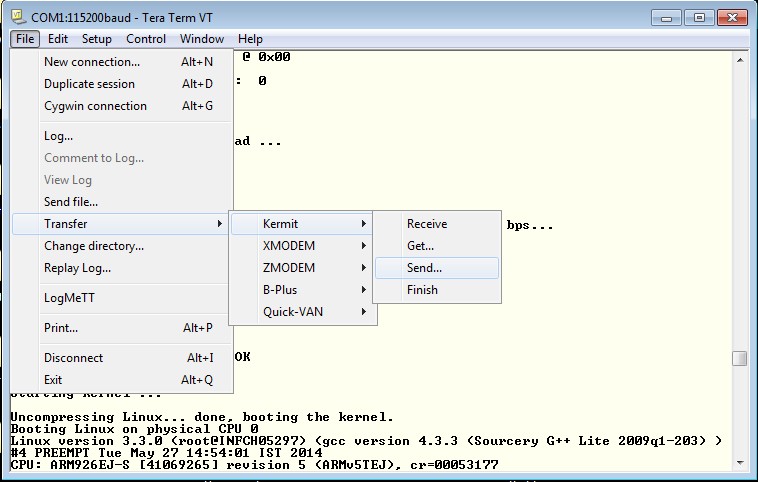Choose Kermit Receive option
The width and height of the screenshot is (758, 482).
coord(437,224)
